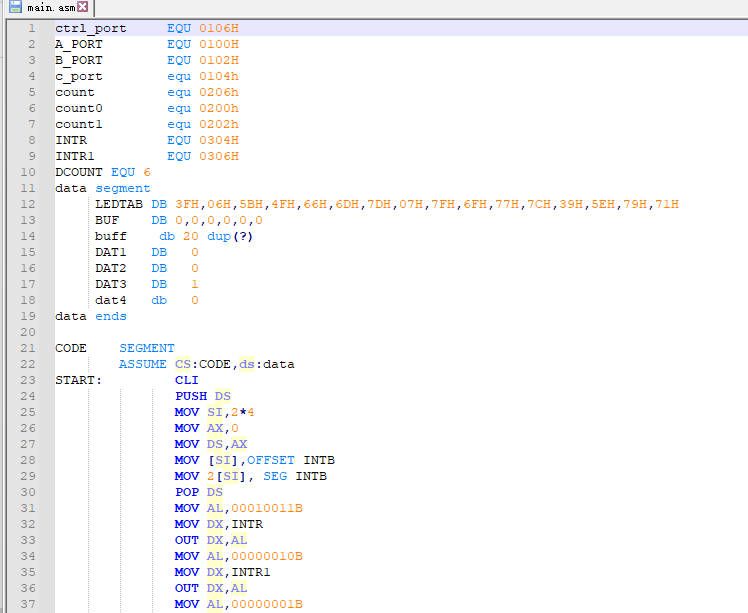
Task: Click the save disk icon on main.asm tab
Action: 15,7
